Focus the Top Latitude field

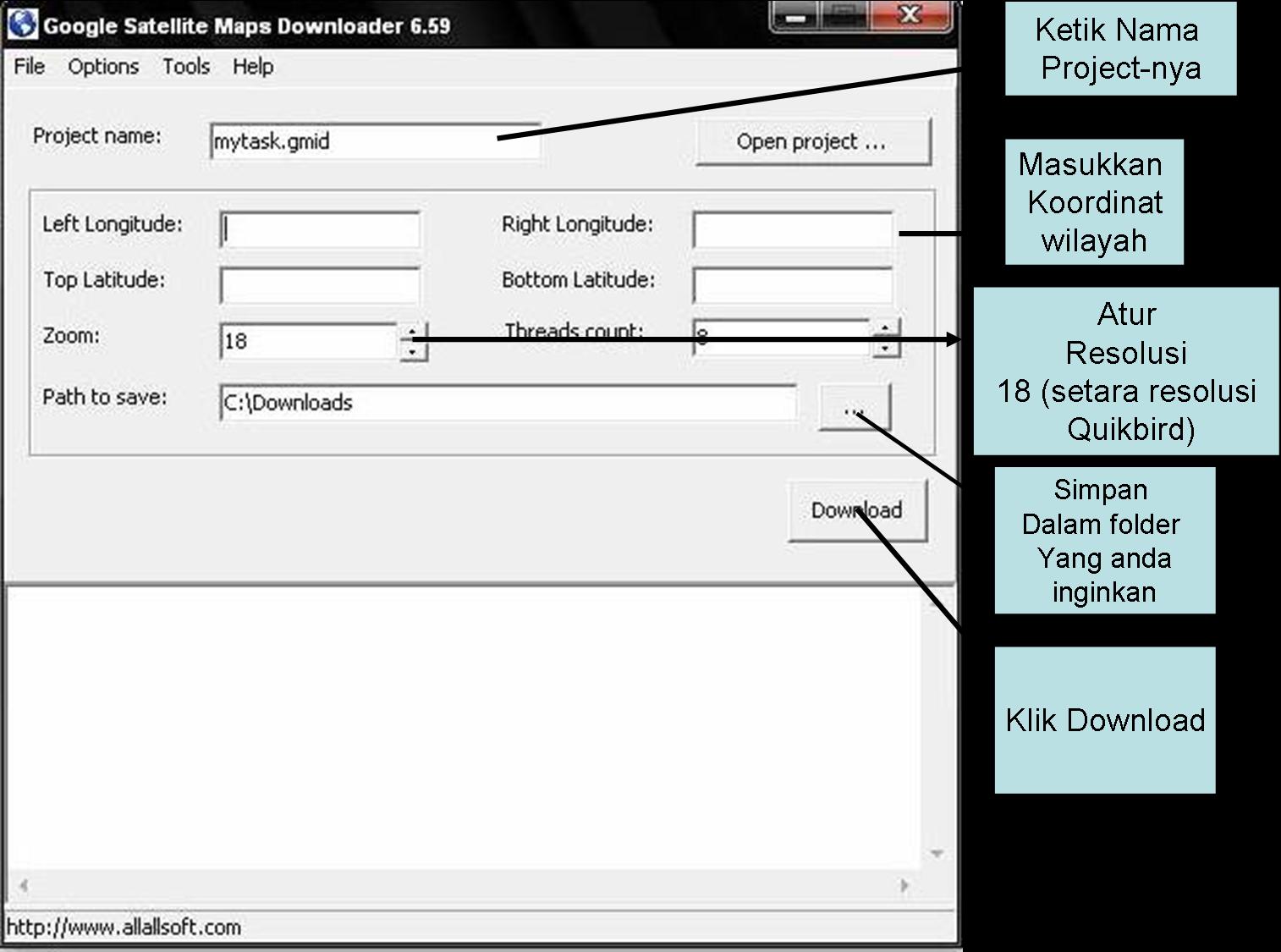320,285
